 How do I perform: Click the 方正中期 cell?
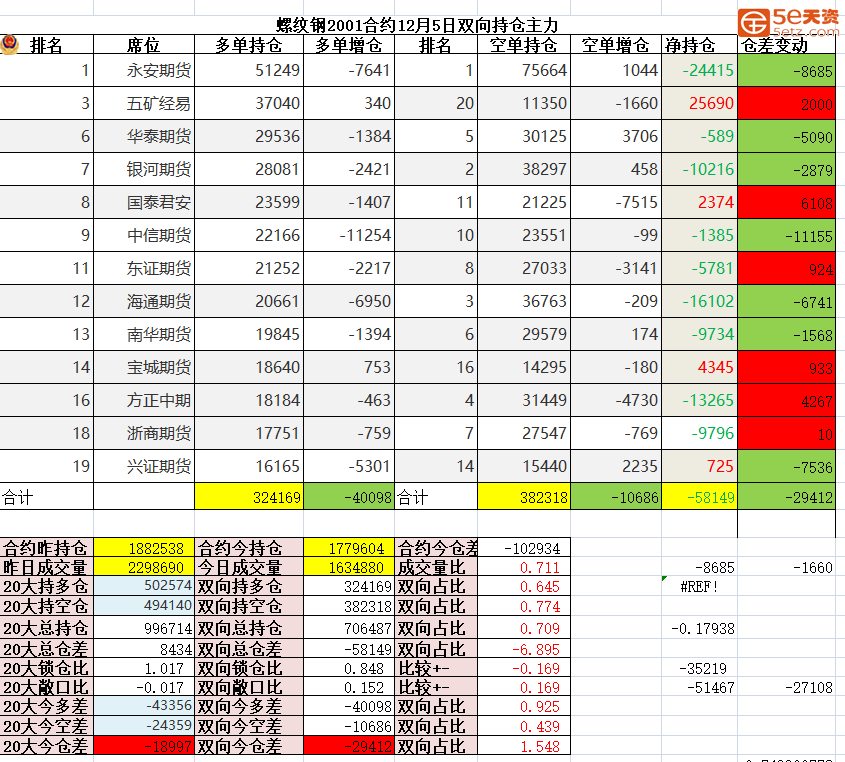click(x=144, y=400)
